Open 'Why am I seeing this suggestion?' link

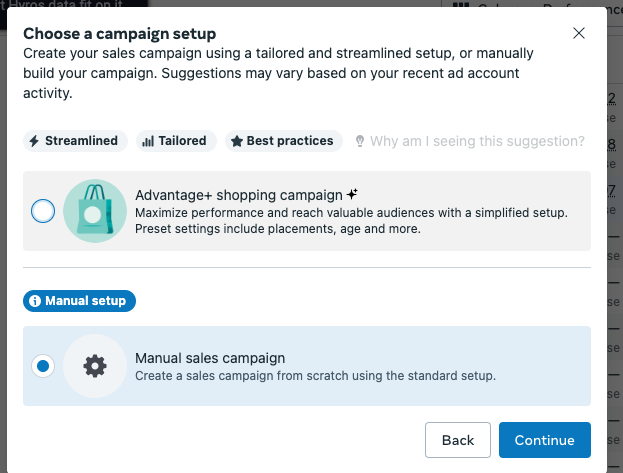click(x=477, y=141)
